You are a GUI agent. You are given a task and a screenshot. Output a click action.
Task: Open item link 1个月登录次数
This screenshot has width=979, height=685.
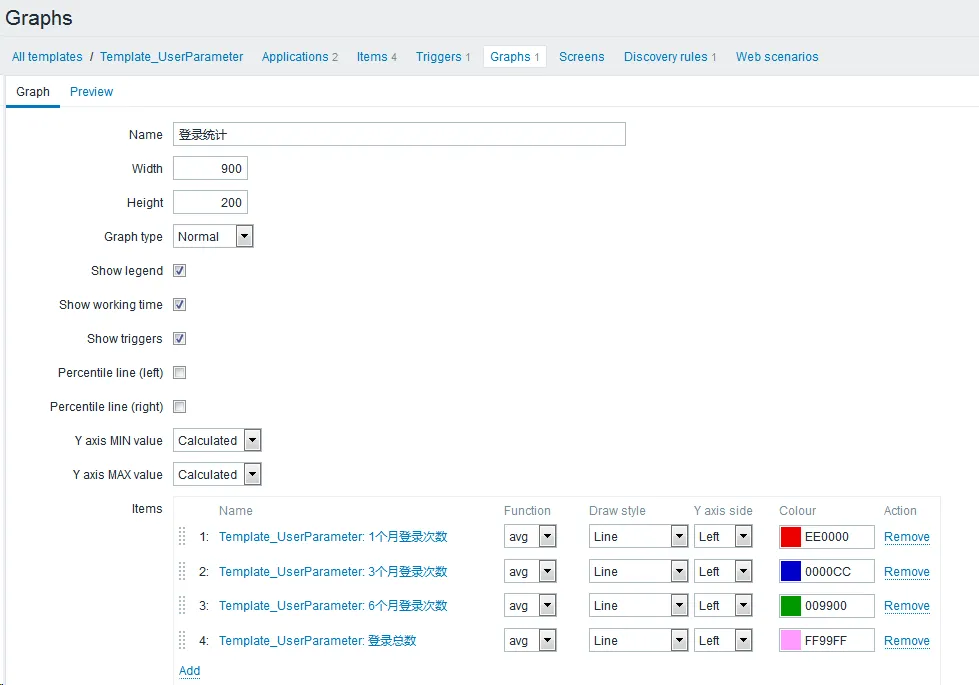[x=333, y=536]
